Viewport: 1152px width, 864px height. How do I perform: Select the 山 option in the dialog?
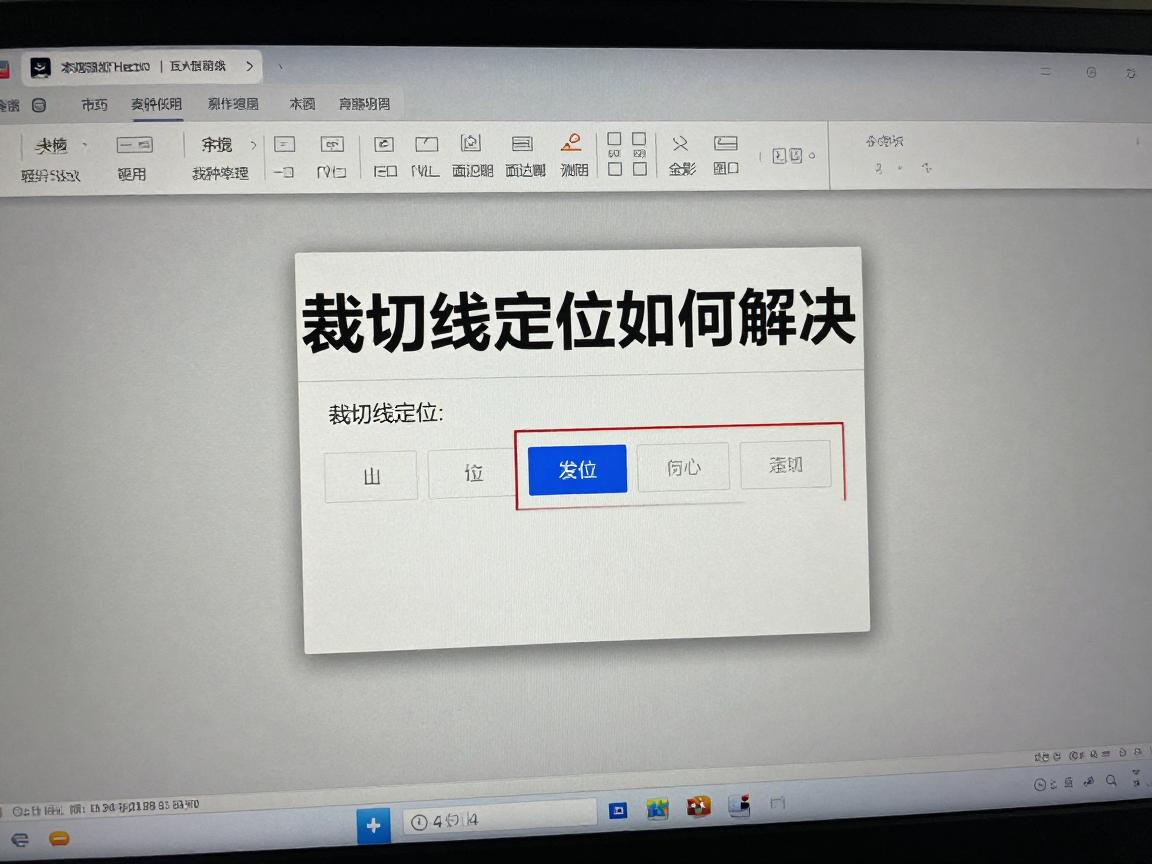tap(371, 476)
